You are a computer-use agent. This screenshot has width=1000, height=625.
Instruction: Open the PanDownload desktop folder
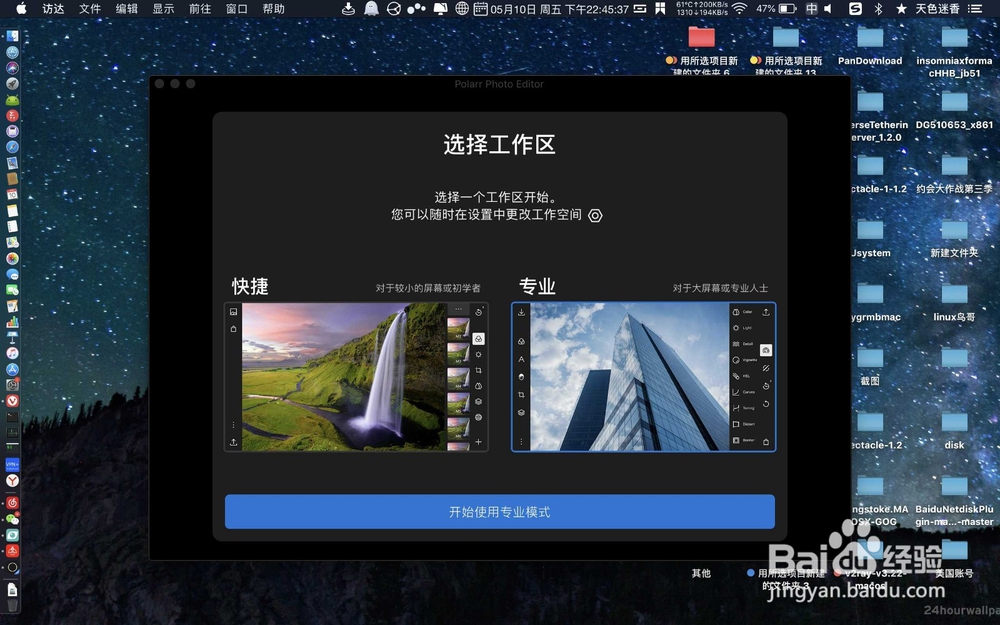coord(870,46)
